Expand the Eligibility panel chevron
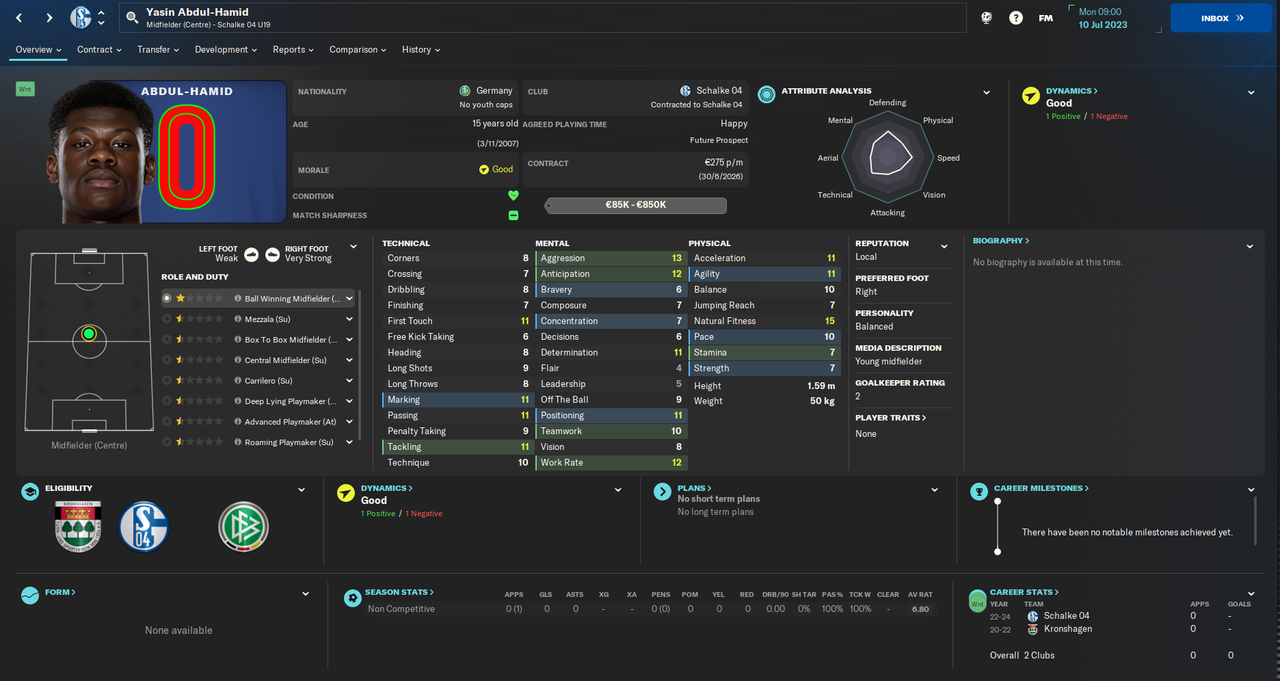Image resolution: width=1280 pixels, height=681 pixels. click(302, 490)
